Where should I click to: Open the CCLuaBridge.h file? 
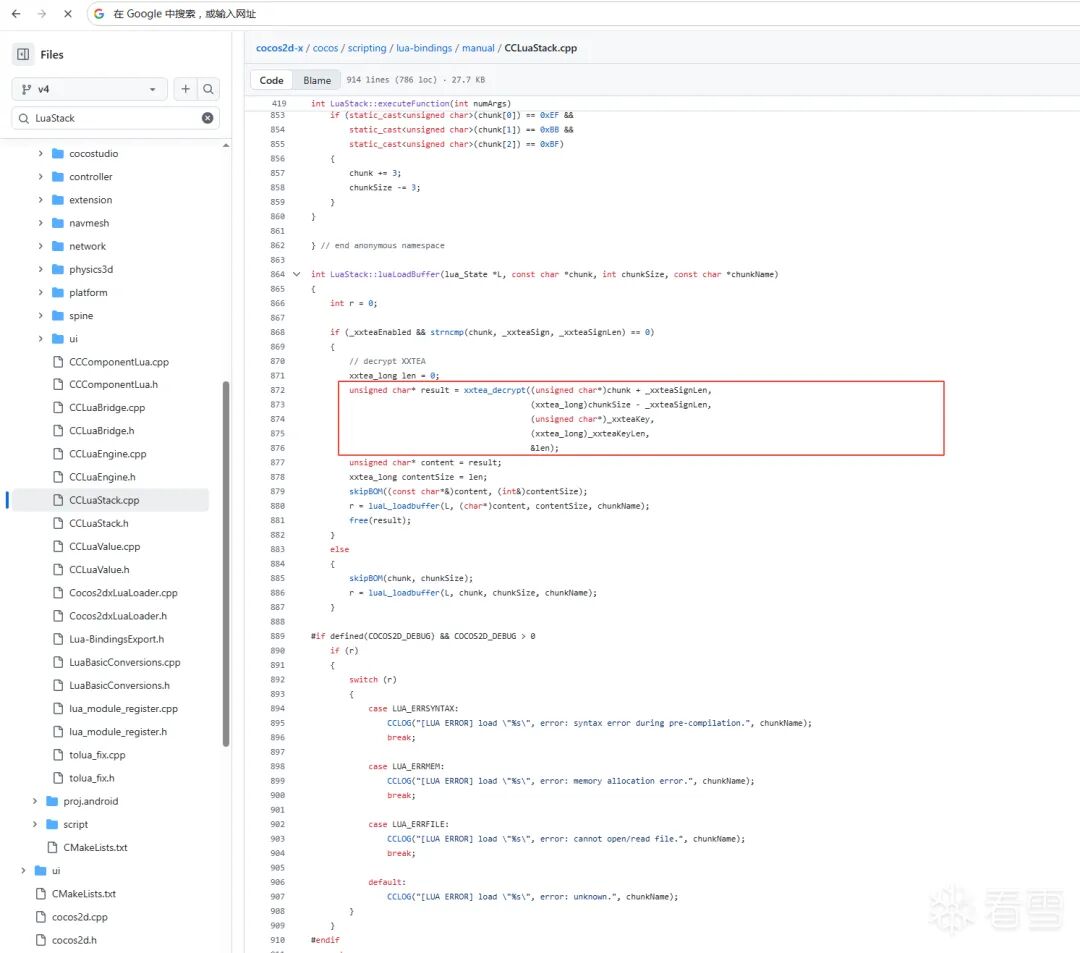tap(101, 431)
